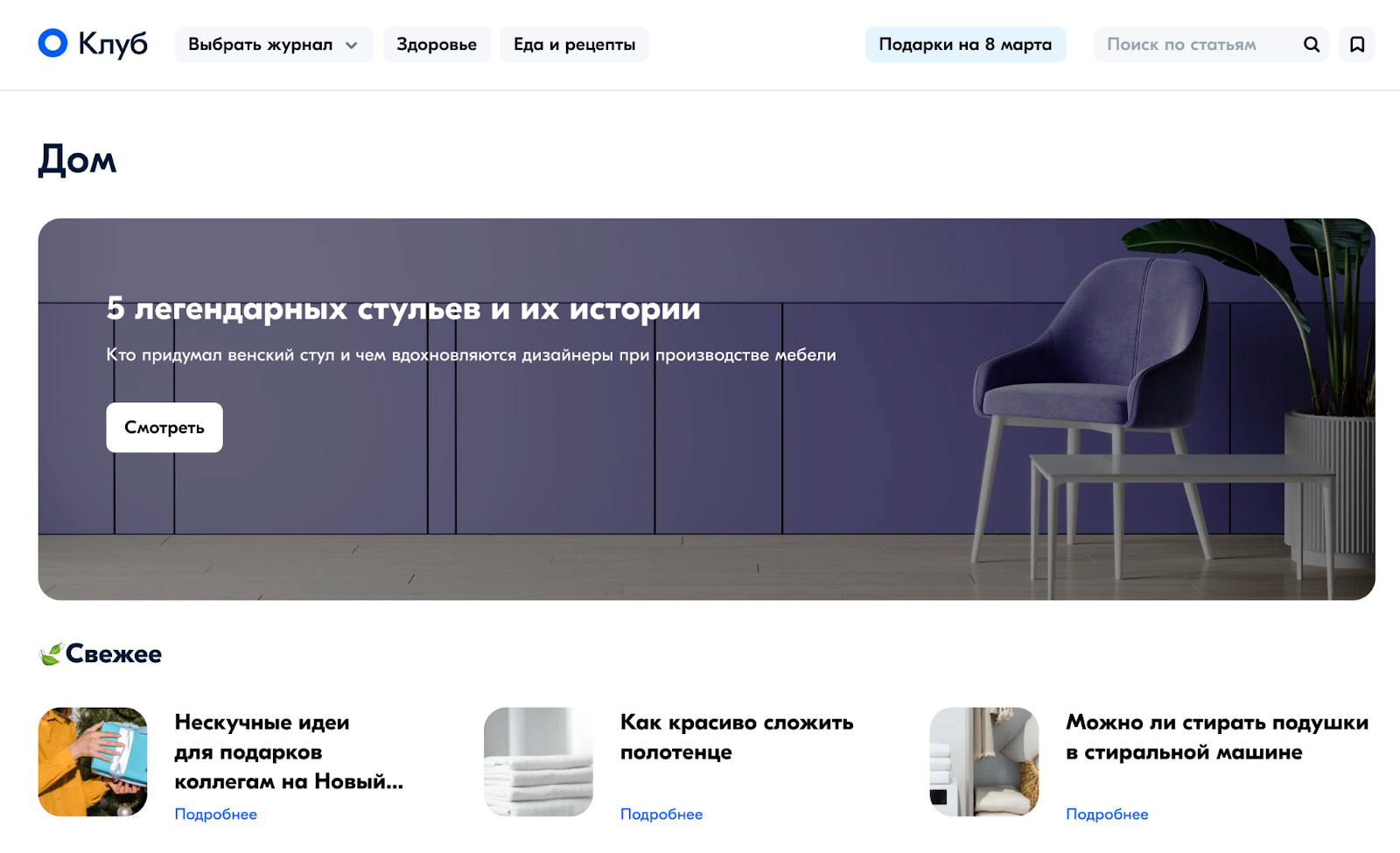This screenshot has height=853, width=1400.
Task: Open the gift ideas article thumbnail
Action: (93, 762)
